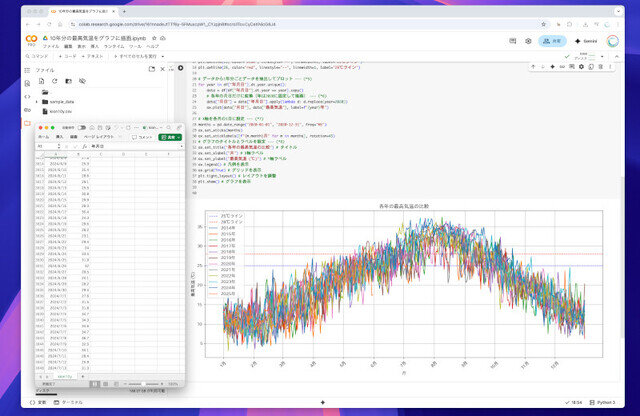Mirror cell in tab icon
The image size is (640, 416).
591,67
